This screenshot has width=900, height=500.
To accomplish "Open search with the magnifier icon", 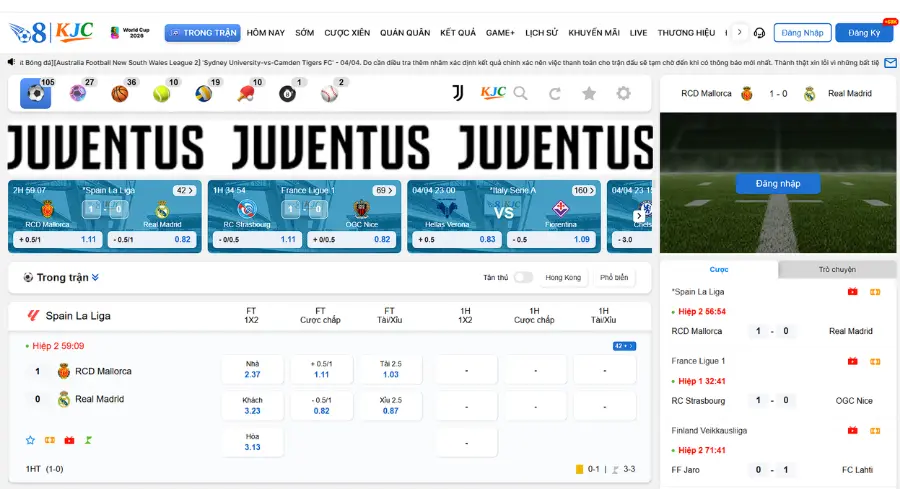I will [521, 93].
